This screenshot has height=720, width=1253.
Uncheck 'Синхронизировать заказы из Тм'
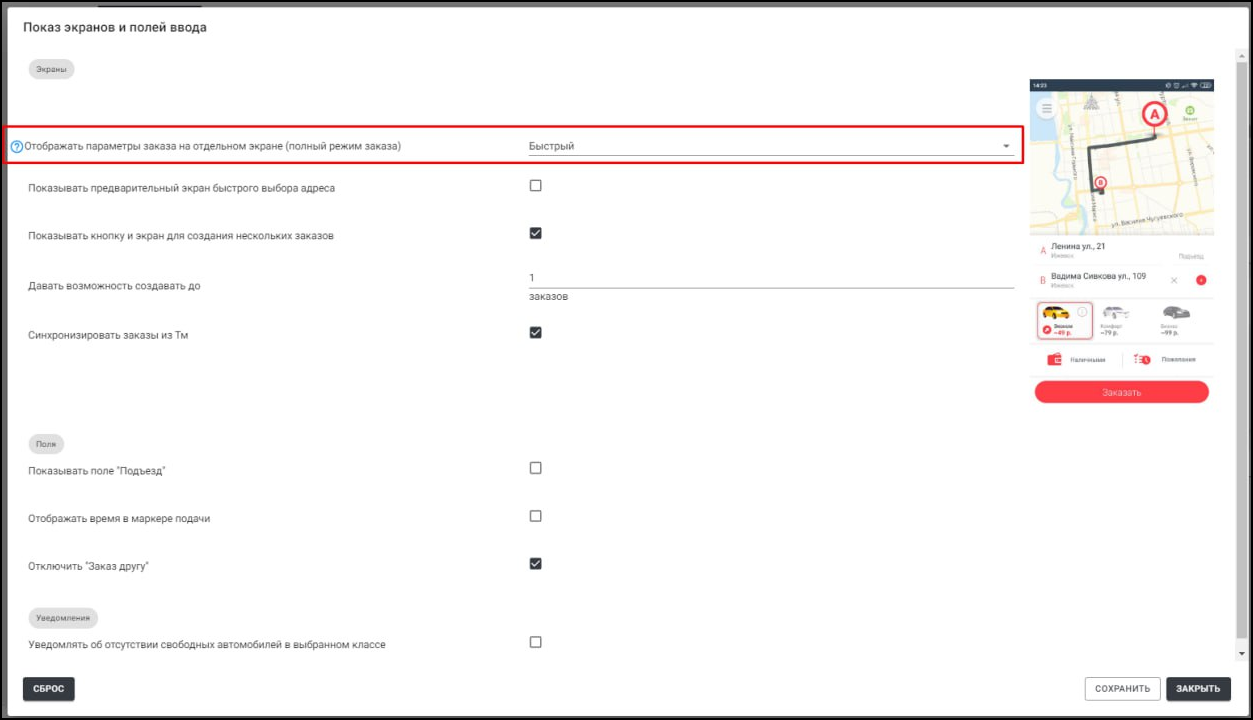pyautogui.click(x=535, y=333)
